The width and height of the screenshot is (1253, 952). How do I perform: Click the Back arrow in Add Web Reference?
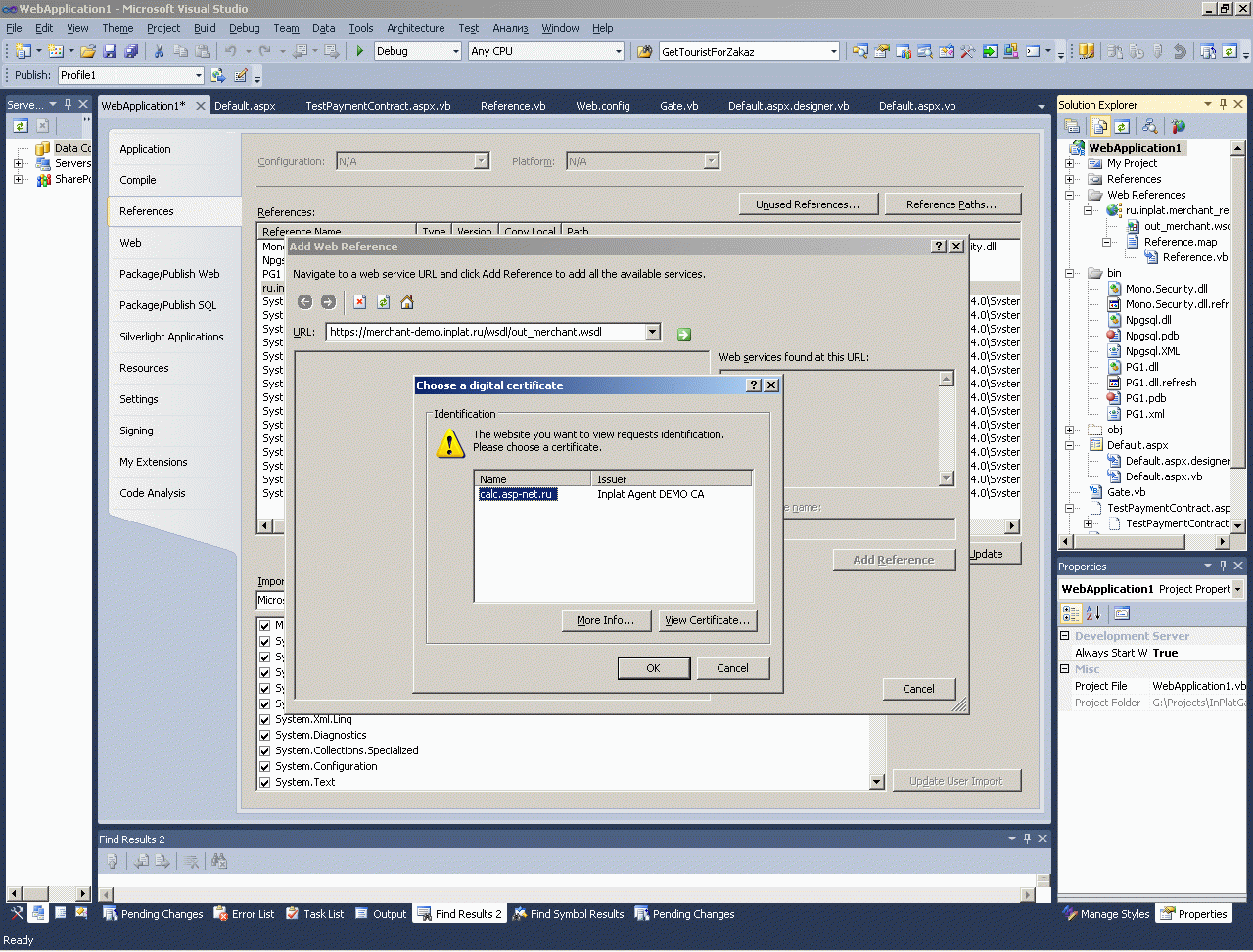[304, 302]
